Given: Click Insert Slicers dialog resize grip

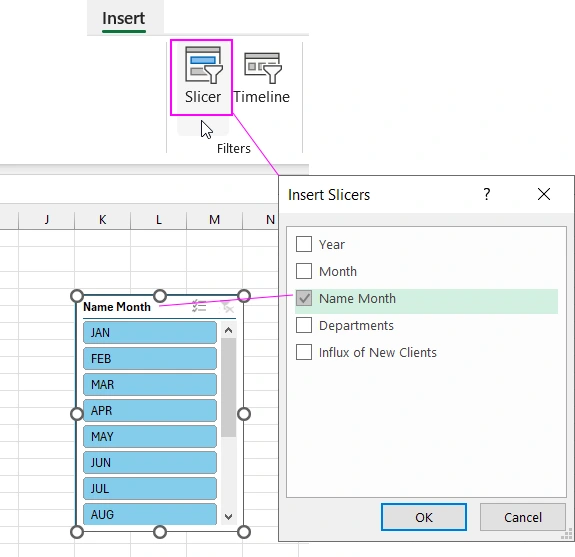Looking at the screenshot, I should tap(567, 534).
